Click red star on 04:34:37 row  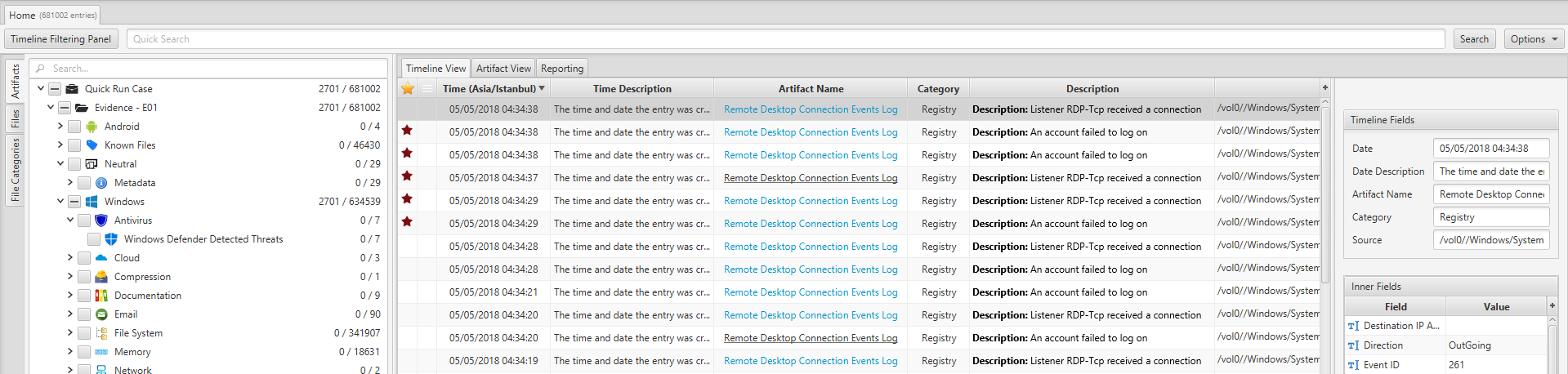tap(407, 176)
